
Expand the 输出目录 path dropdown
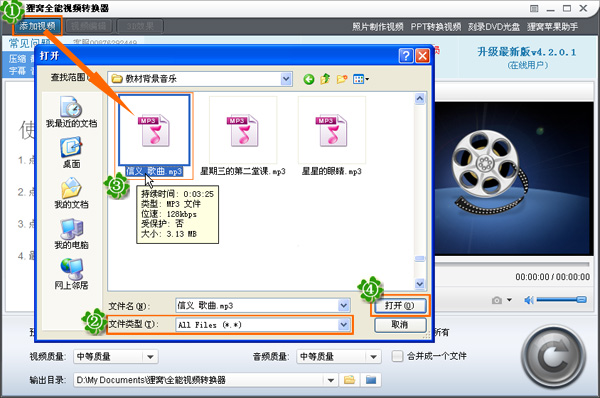coord(331,380)
